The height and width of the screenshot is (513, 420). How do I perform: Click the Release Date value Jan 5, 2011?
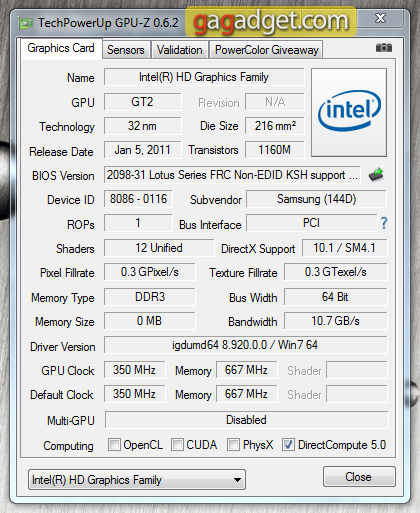[143, 150]
